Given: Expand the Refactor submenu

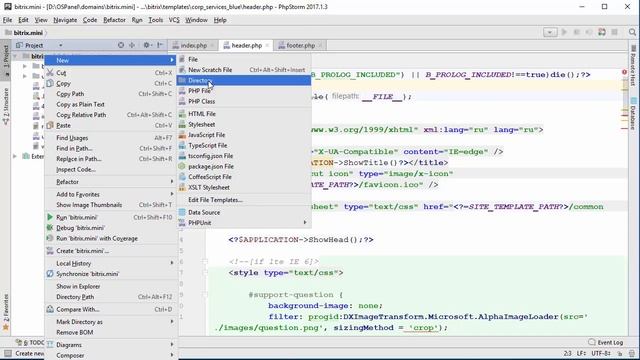Looking at the screenshot, I should 110,182.
